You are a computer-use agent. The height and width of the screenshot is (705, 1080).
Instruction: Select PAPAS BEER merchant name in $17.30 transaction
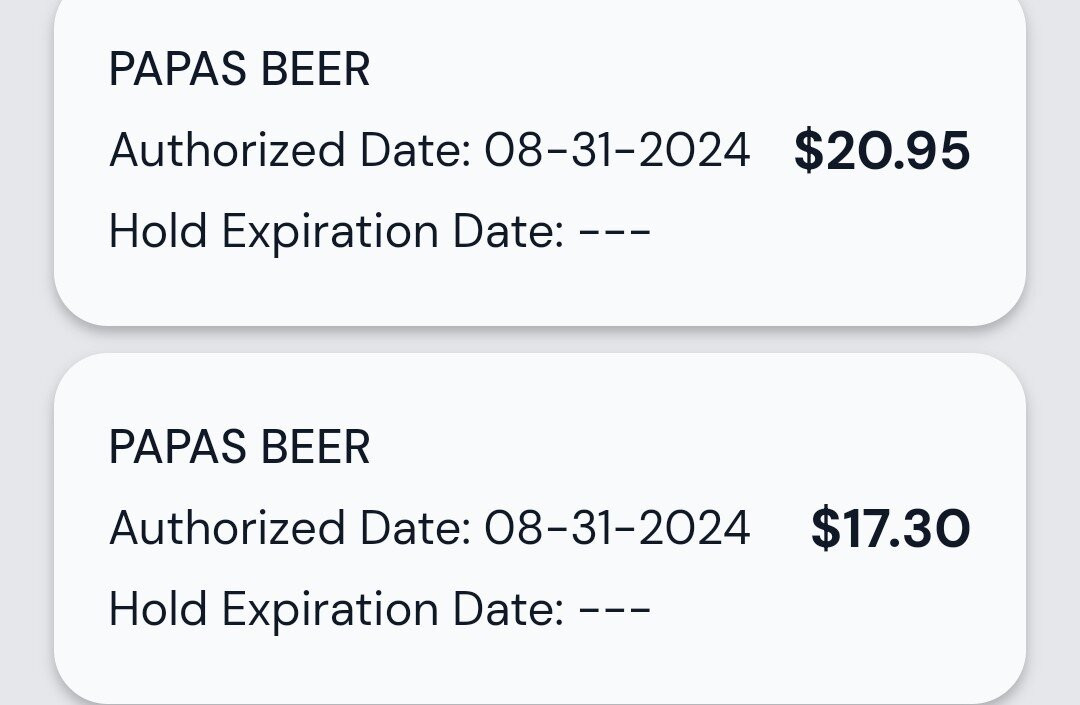click(239, 447)
